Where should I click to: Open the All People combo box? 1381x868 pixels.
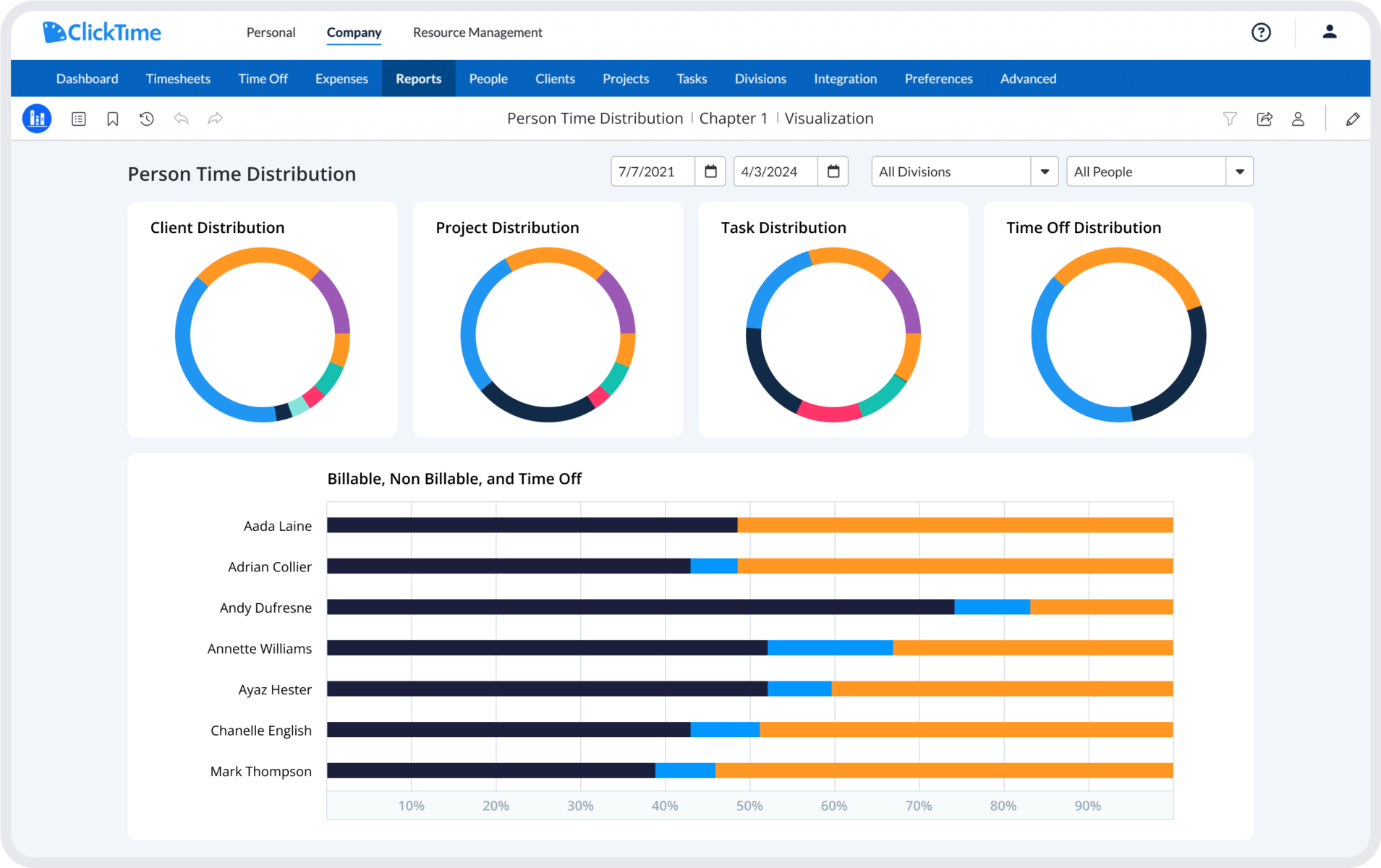click(1160, 171)
